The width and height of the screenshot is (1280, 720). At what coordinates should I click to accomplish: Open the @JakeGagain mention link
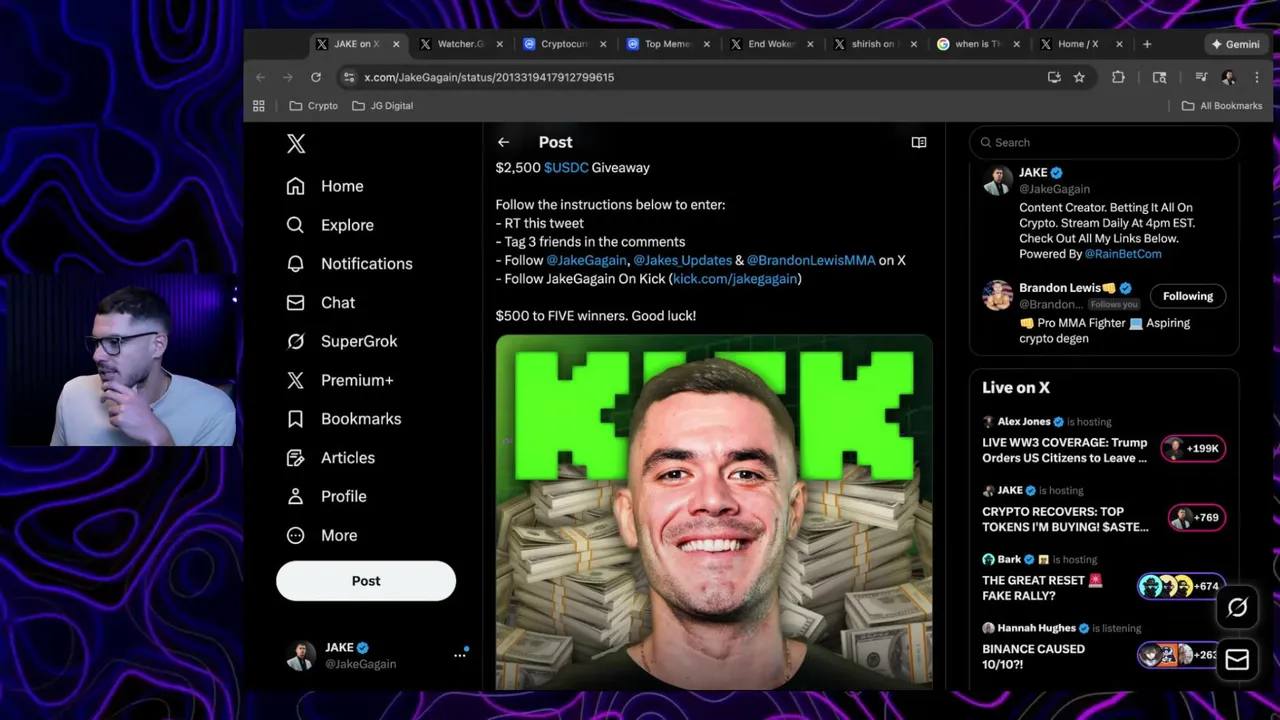(x=586, y=260)
